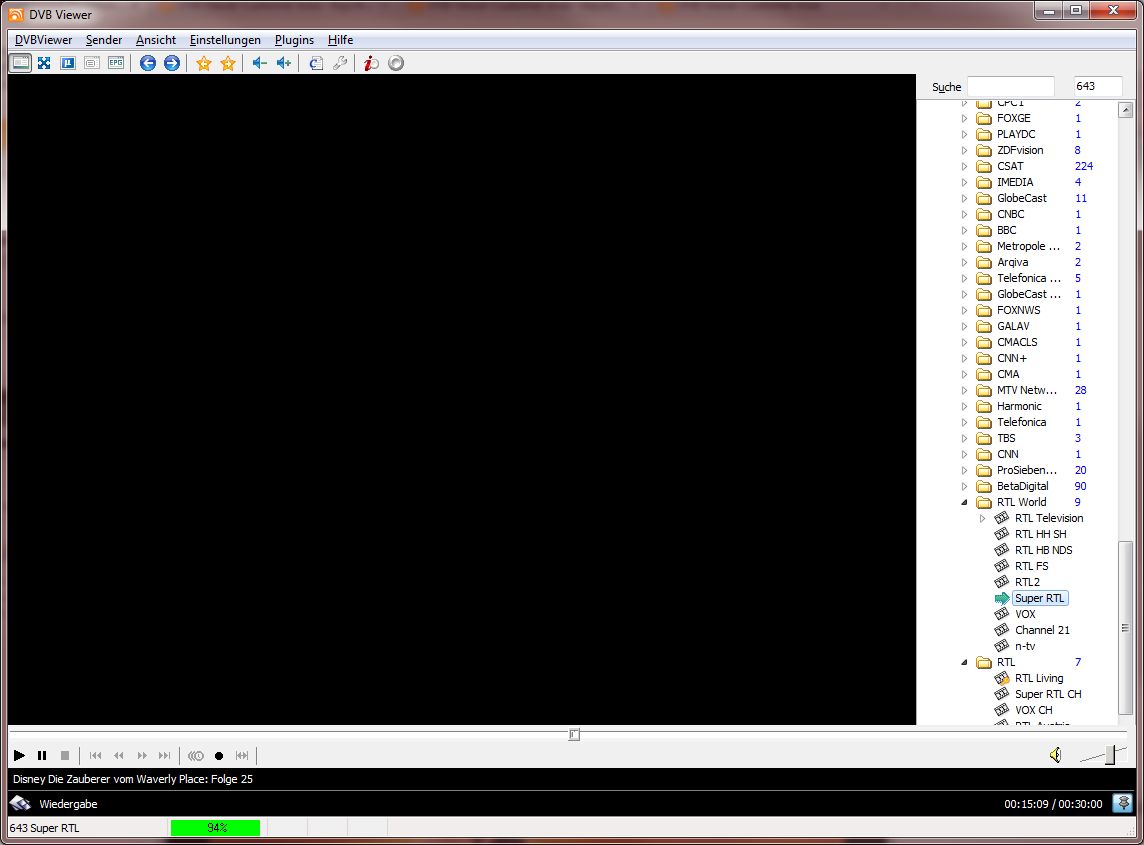Click the jump-to-live icon after record dot
Viewport: 1144px width, 845px height.
[242, 755]
